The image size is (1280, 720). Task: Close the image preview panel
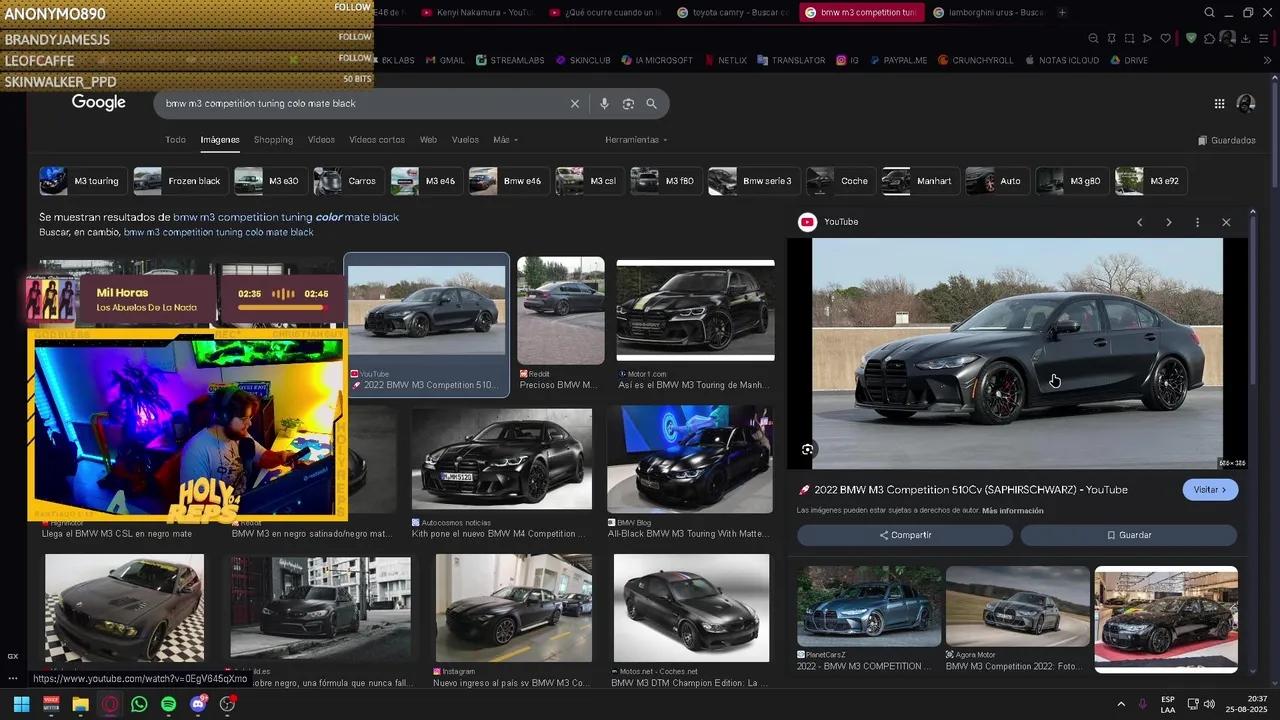coord(1226,222)
